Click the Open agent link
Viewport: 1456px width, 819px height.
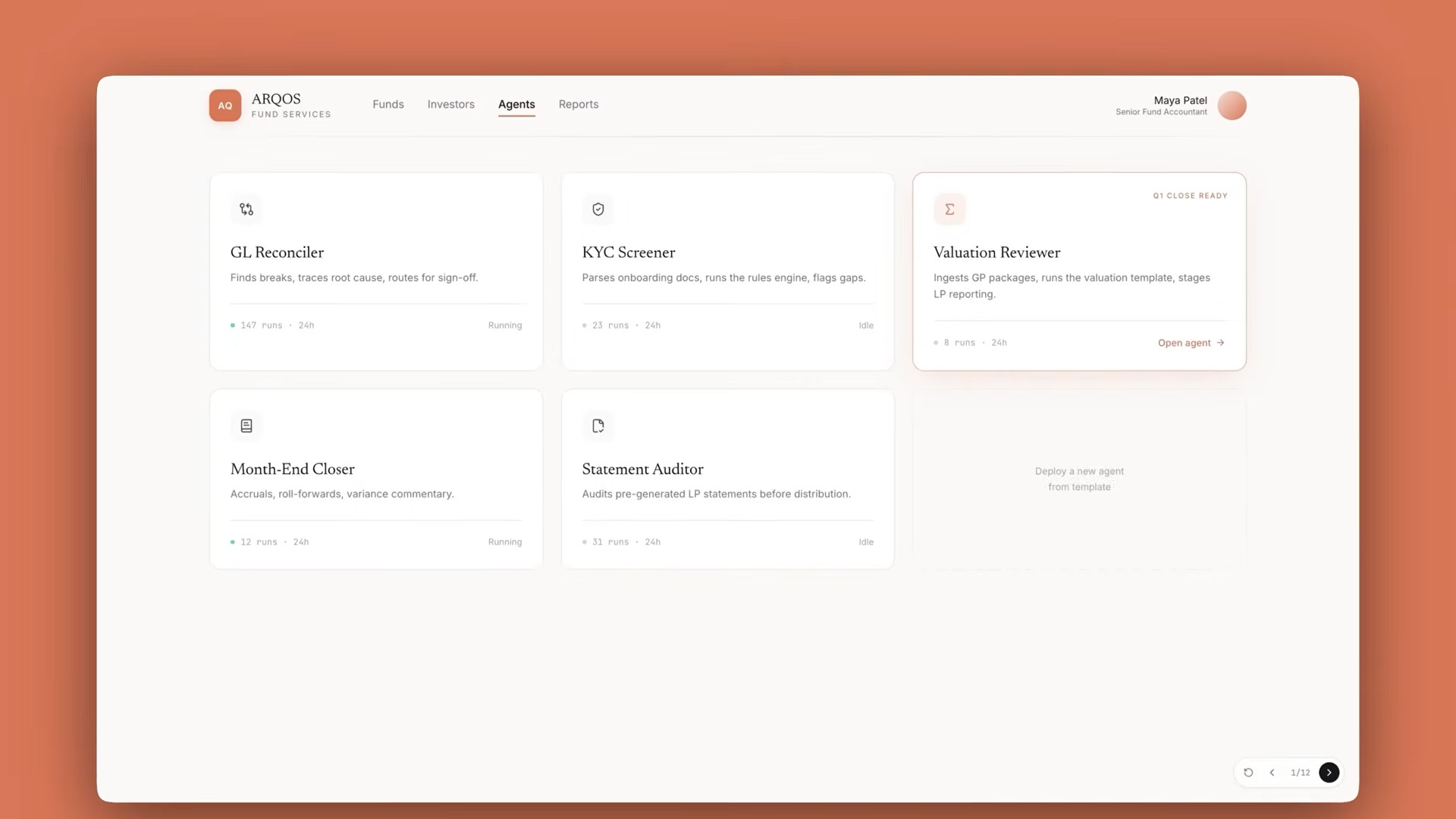[1191, 343]
